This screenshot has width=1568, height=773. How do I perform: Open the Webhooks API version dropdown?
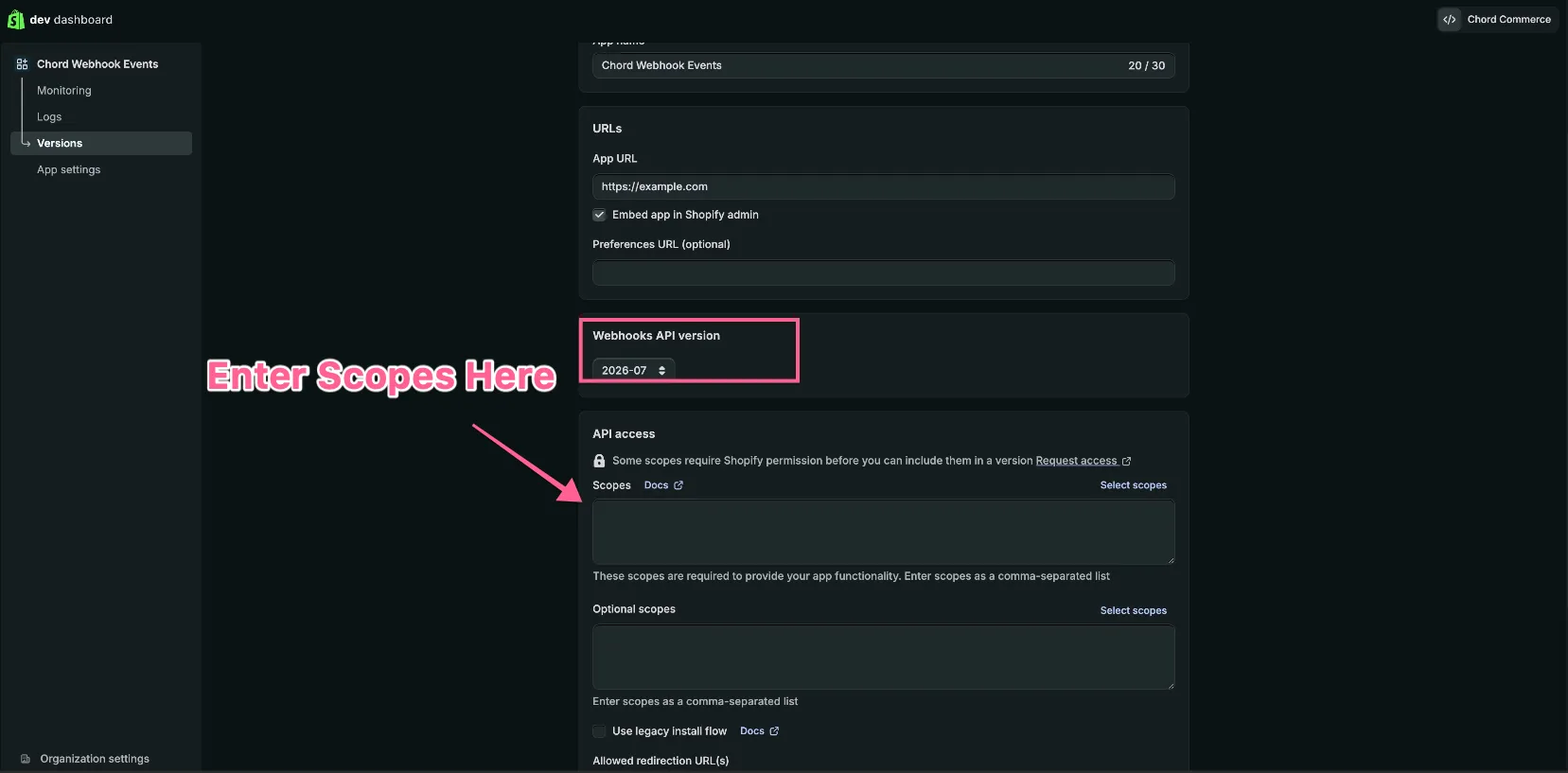(x=633, y=370)
